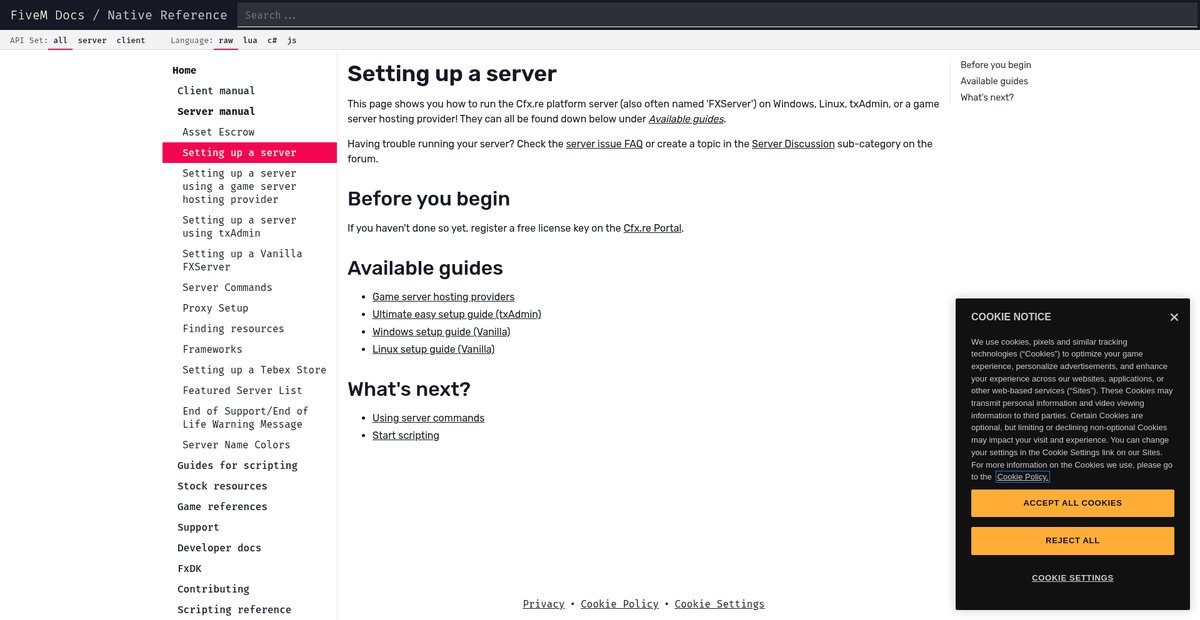This screenshot has width=1200, height=620.
Task: Open Server Name Colors page
Action: [236, 445]
